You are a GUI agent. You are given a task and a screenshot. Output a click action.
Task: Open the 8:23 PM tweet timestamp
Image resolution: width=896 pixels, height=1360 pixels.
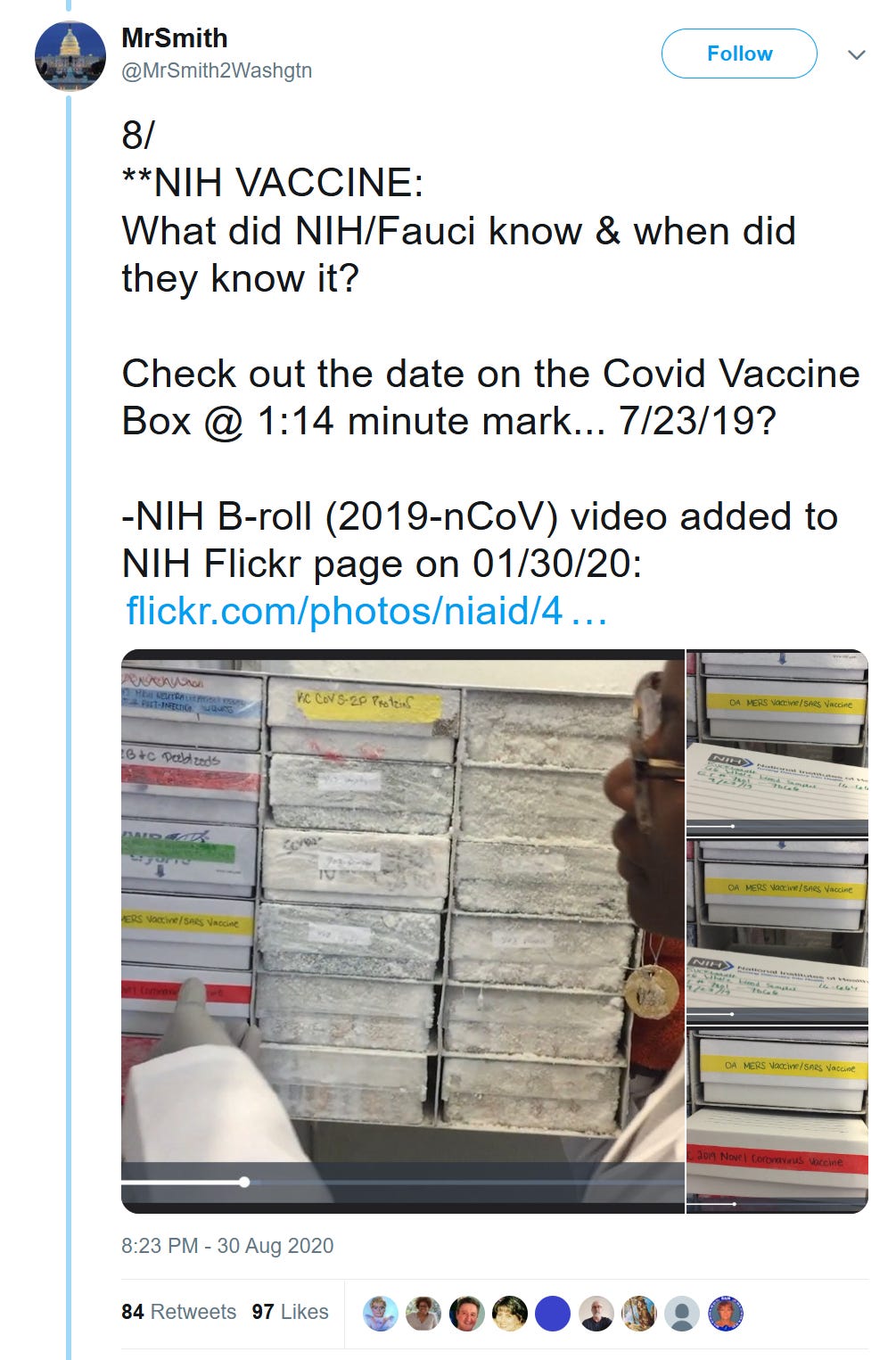point(227,1246)
